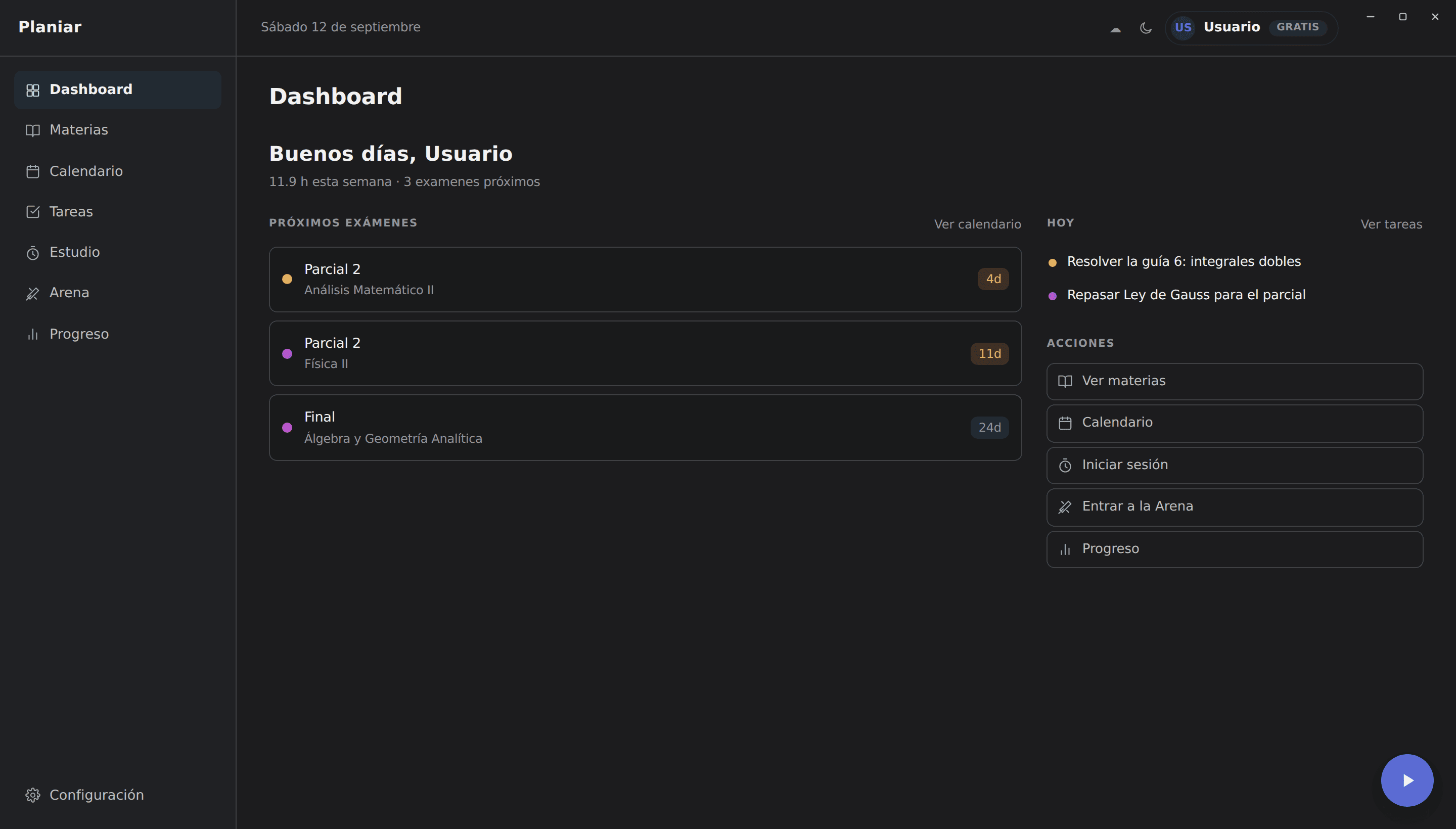This screenshot has height=829, width=1456.
Task: Open Configuración settings
Action: coord(118,795)
